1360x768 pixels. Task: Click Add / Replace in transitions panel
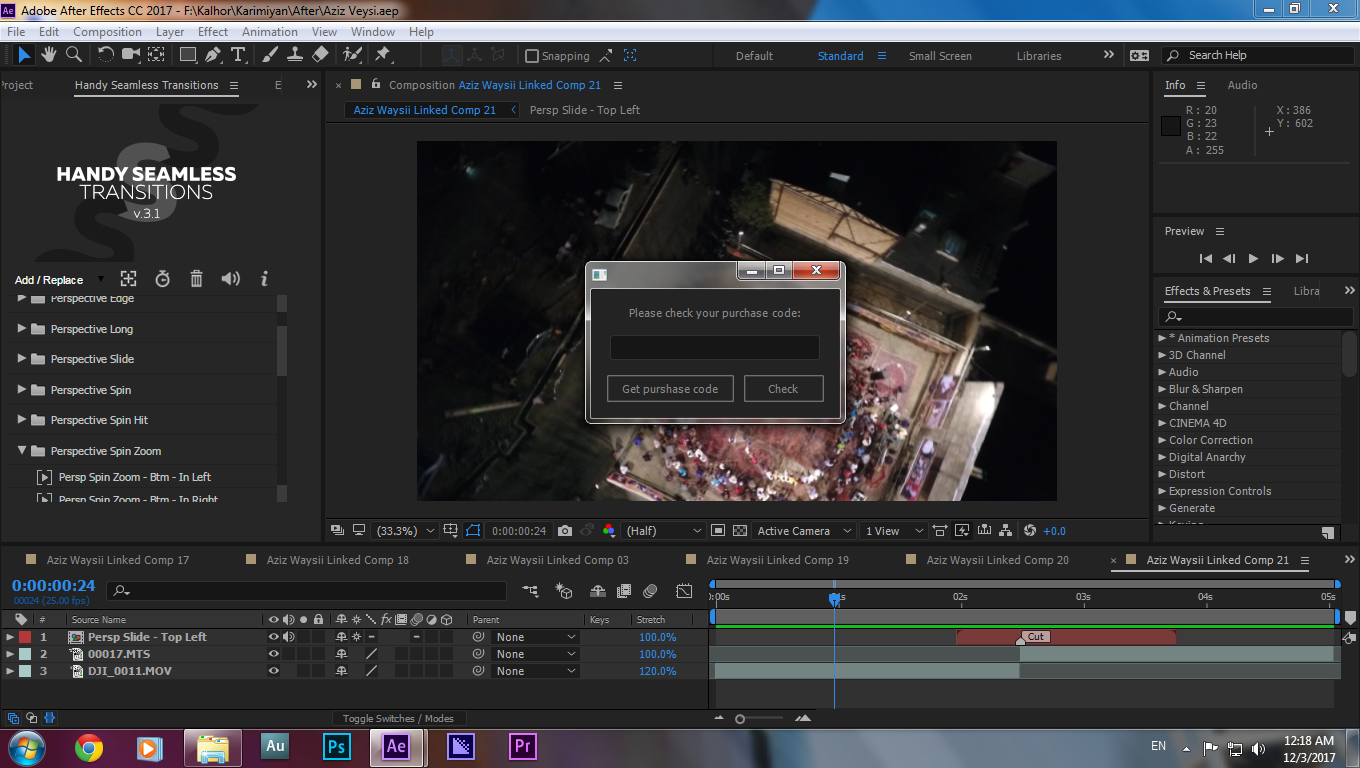[49, 280]
